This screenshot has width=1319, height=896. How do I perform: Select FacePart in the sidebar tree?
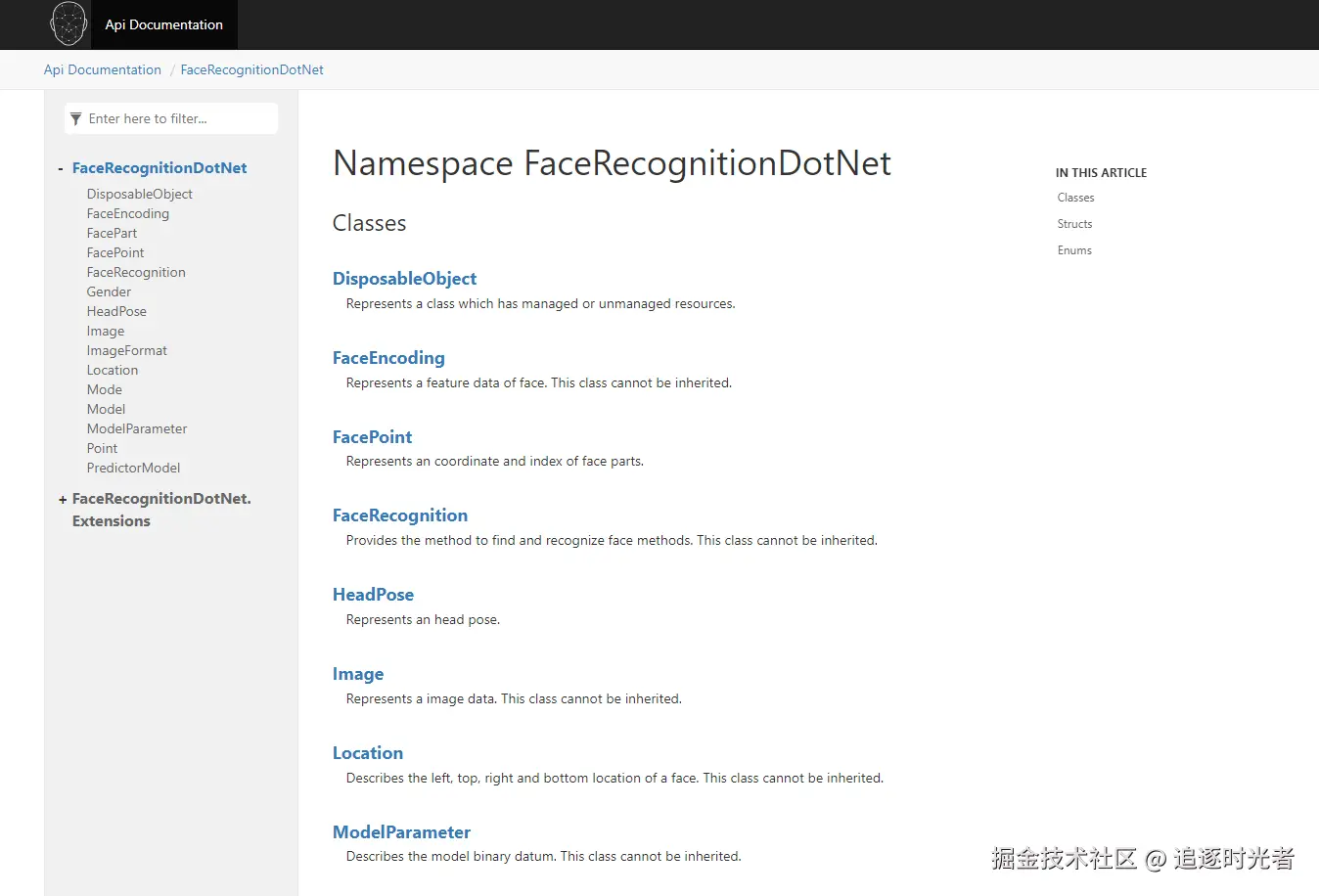(112, 233)
